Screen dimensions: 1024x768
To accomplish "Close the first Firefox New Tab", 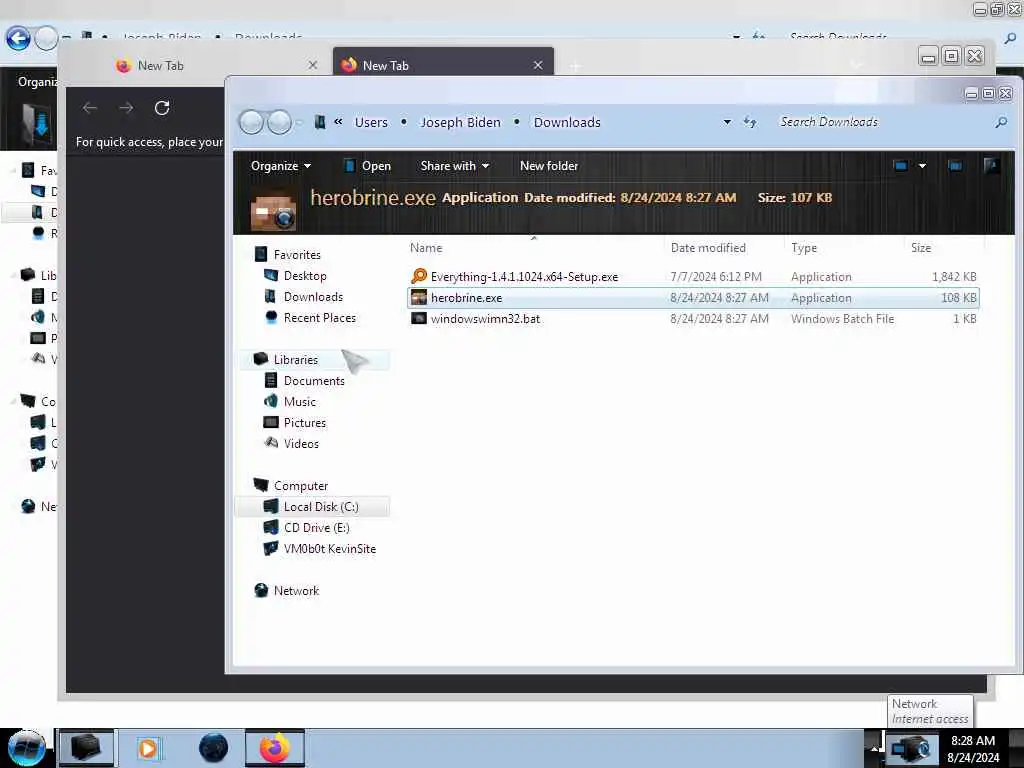I will [x=313, y=65].
